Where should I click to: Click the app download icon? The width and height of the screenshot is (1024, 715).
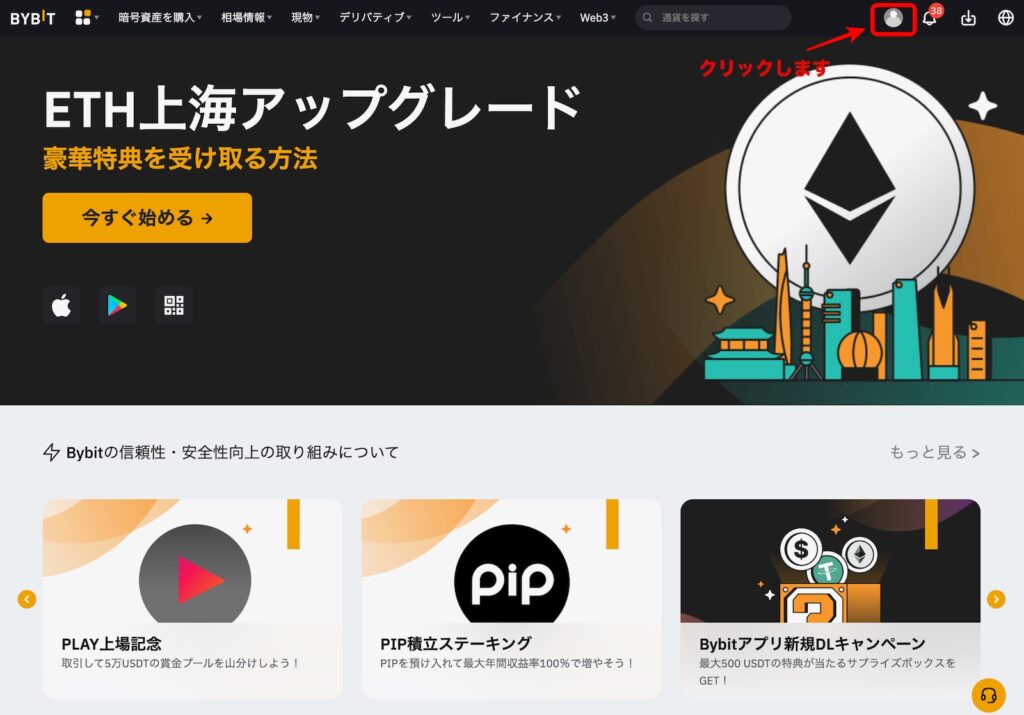[968, 18]
